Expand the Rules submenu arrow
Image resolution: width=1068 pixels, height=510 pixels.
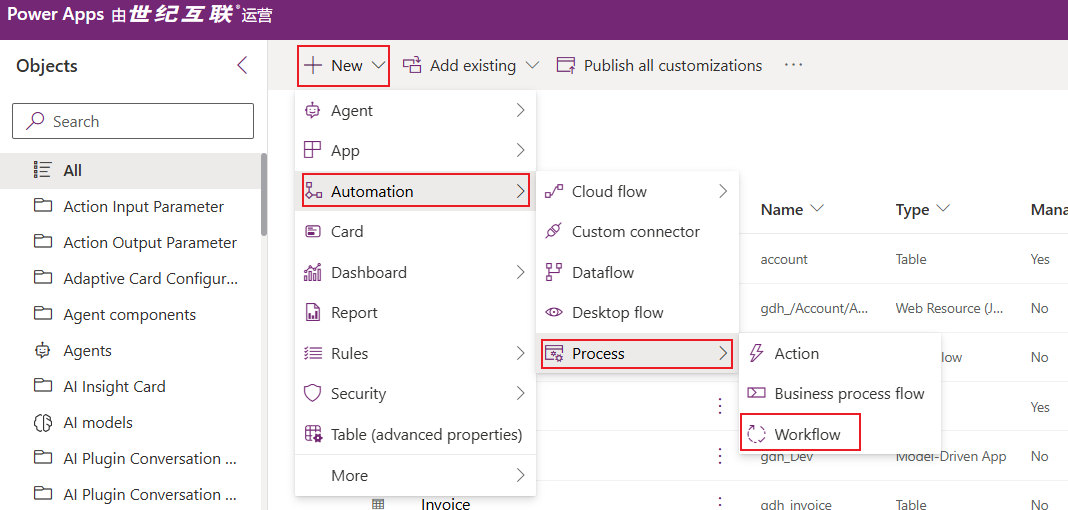(x=520, y=353)
